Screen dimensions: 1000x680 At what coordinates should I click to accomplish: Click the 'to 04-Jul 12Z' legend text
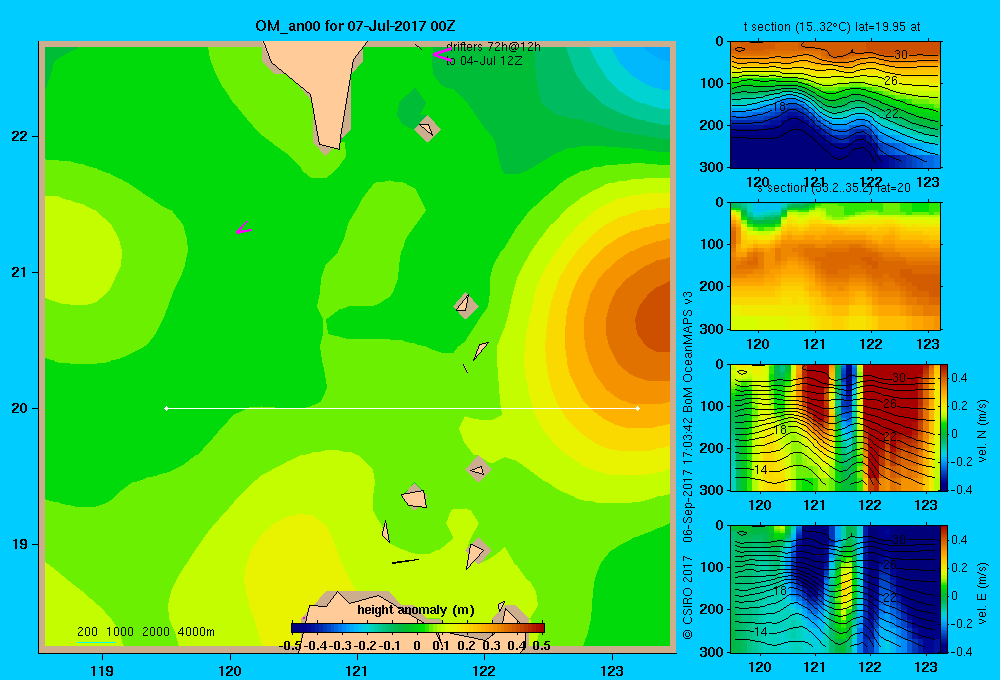click(x=484, y=61)
